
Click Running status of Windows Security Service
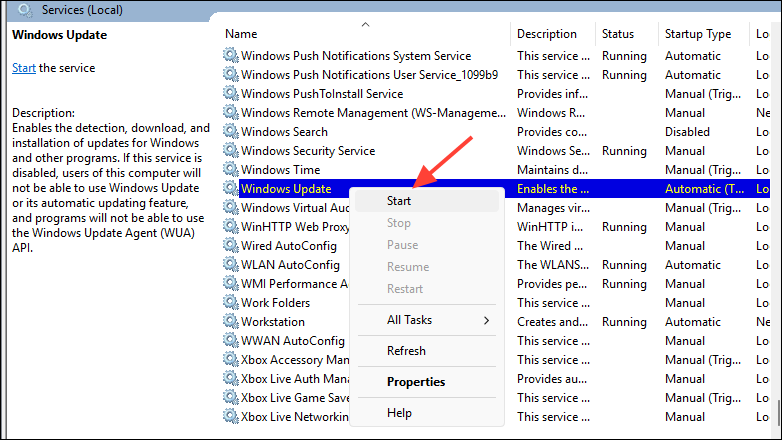(624, 151)
